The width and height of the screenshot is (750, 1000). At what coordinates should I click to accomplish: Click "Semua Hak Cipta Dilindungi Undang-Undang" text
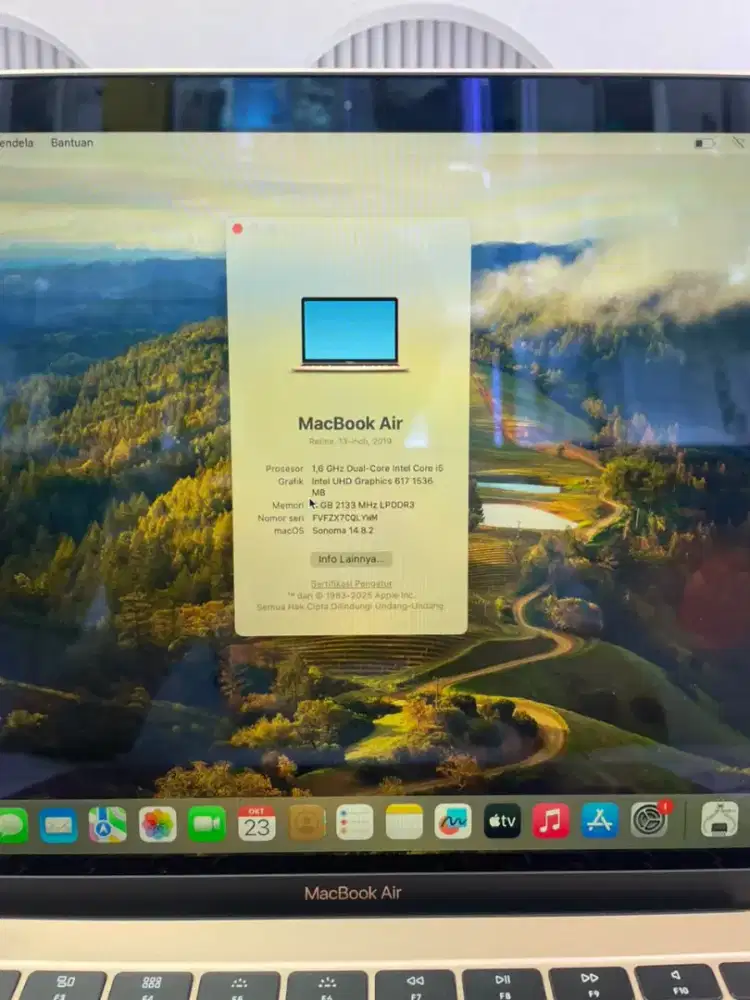pyautogui.click(x=350, y=607)
